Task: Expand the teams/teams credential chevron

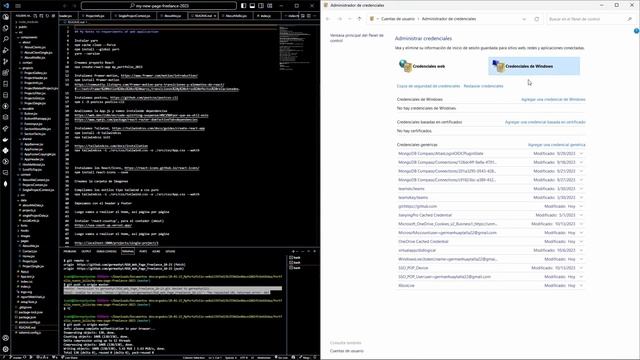Action: pos(581,189)
